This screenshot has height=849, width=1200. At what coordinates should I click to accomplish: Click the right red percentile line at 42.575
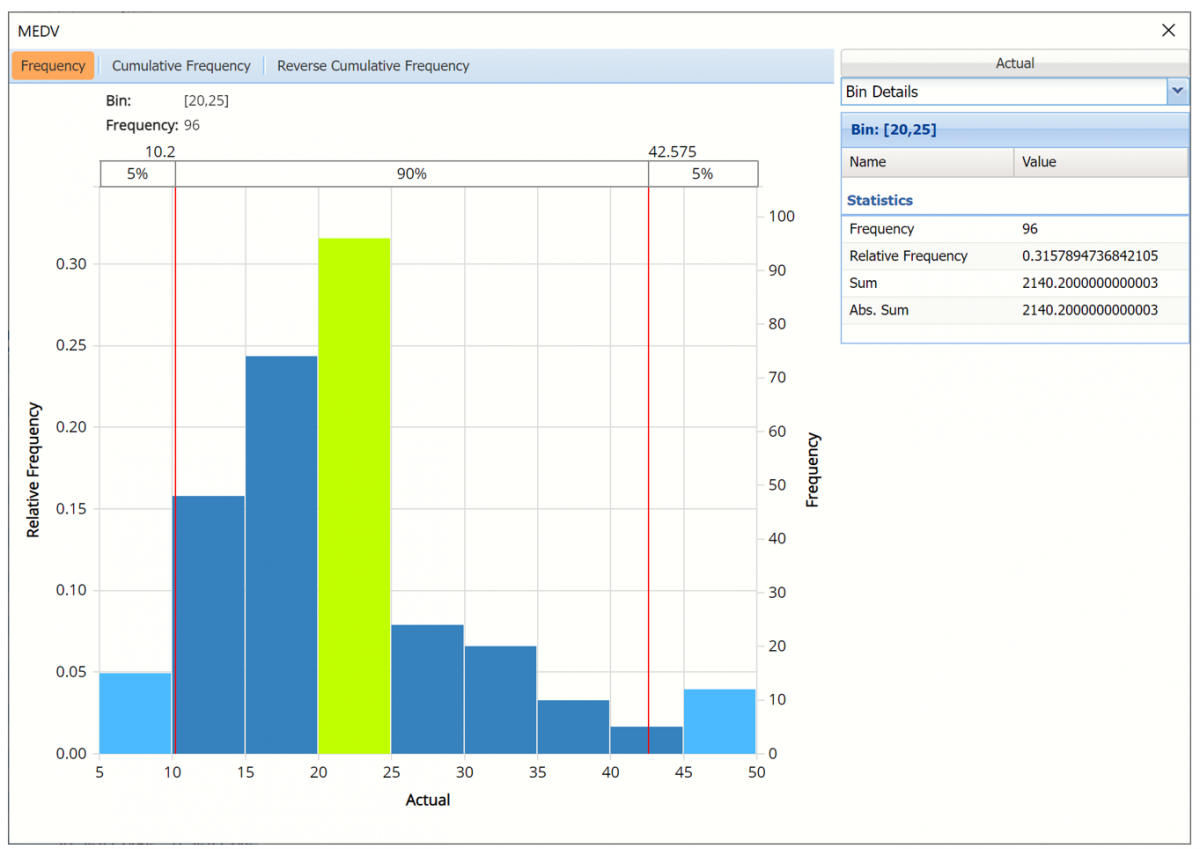click(x=649, y=400)
